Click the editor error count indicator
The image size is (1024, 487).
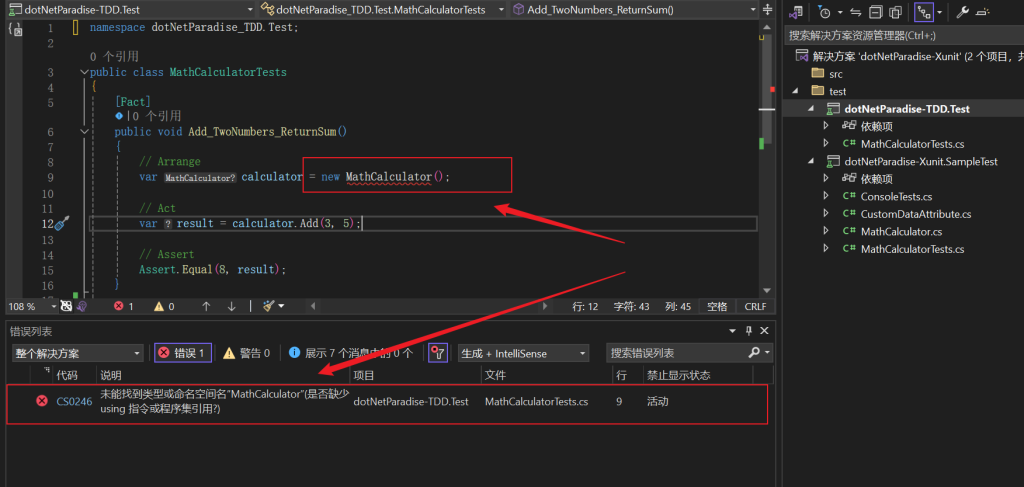coord(123,306)
